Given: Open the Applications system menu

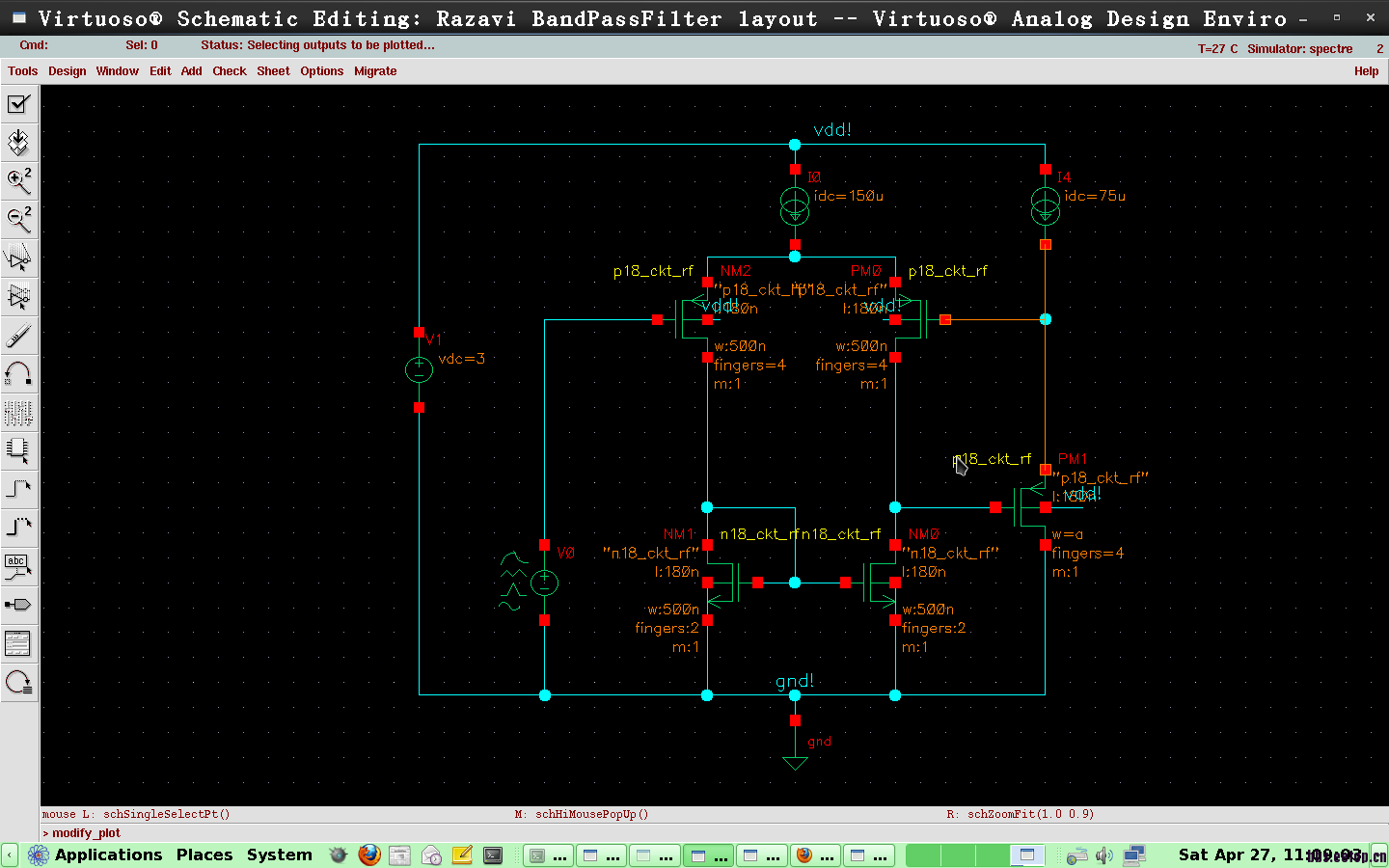Looking at the screenshot, I should 108,854.
